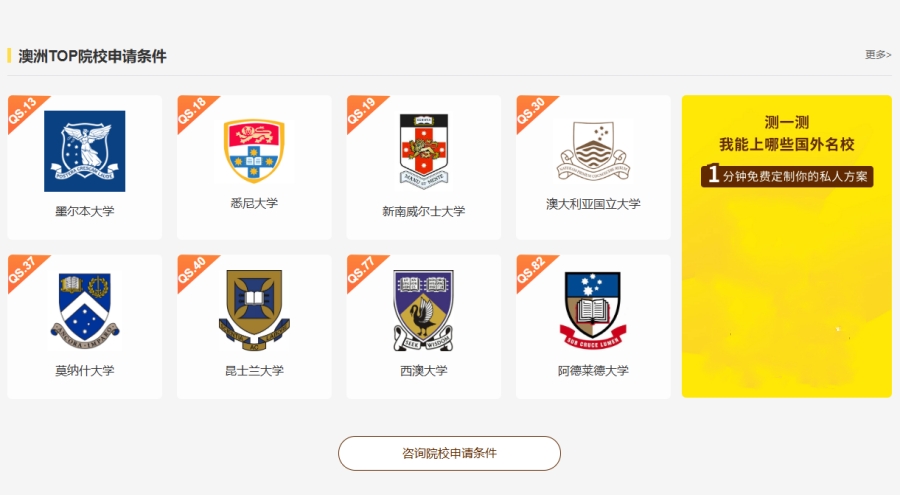Viewport: 900px width, 495px height.
Task: Click the University of Adelaide shield logo
Action: 593,310
